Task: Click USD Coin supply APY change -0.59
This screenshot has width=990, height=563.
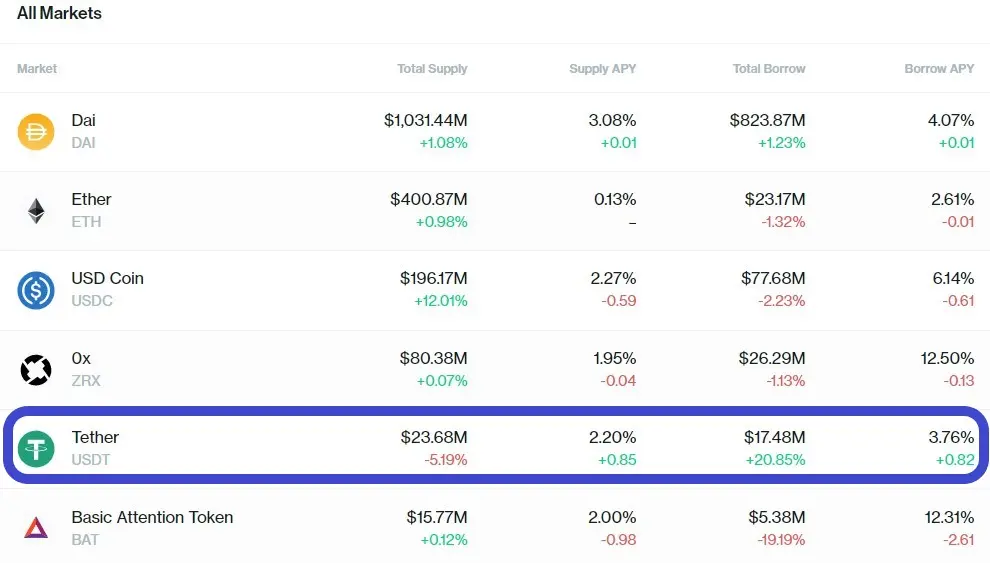Action: tap(619, 301)
